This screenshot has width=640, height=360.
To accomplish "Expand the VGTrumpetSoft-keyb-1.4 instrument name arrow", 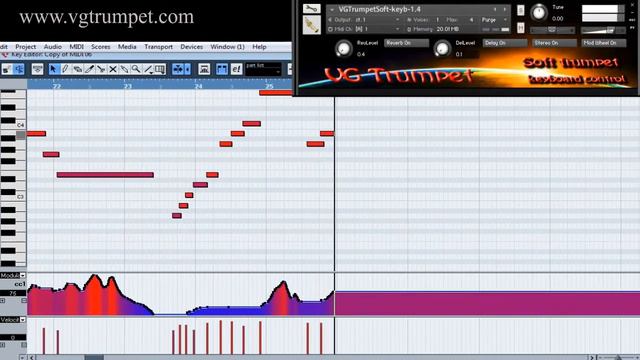I will (x=332, y=9).
